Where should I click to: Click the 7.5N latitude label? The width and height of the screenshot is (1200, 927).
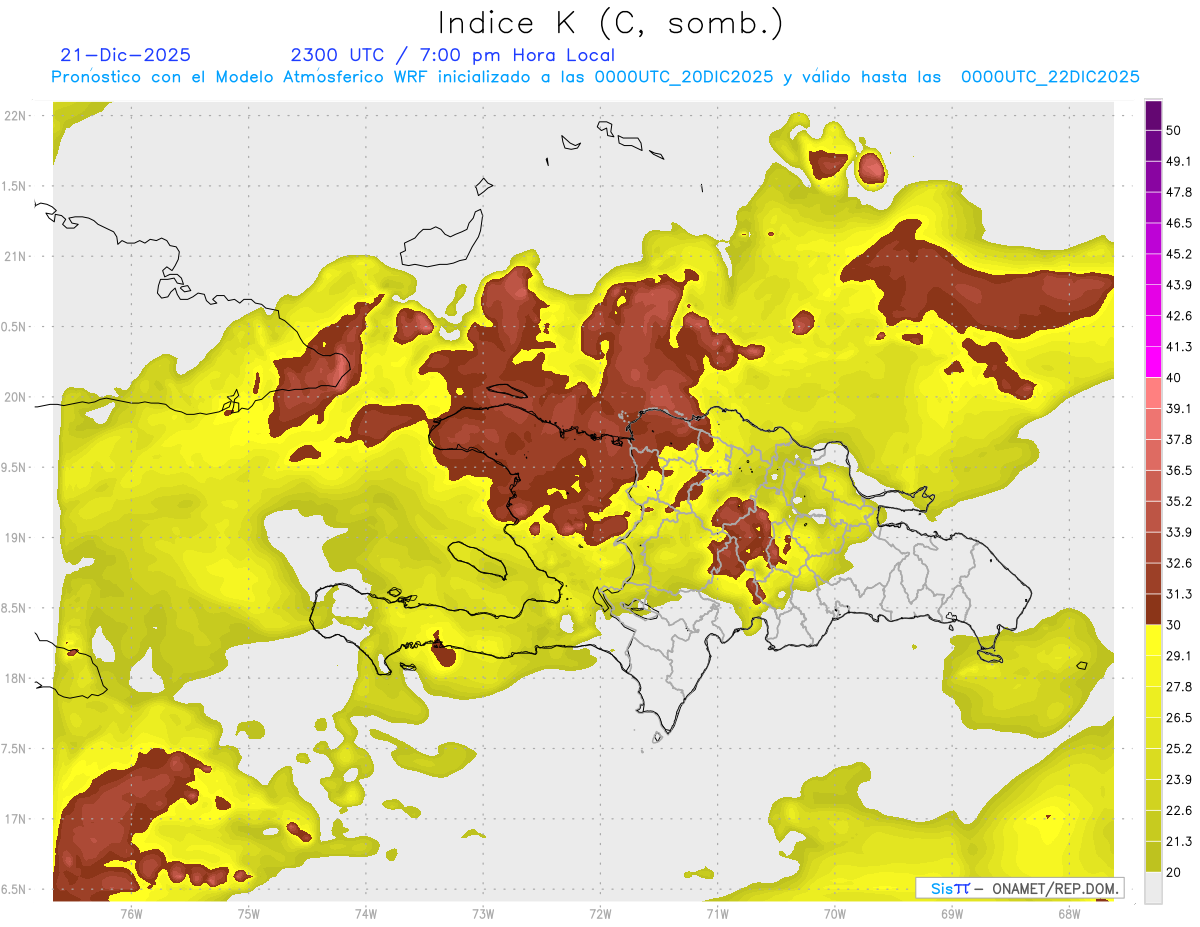[x=14, y=749]
